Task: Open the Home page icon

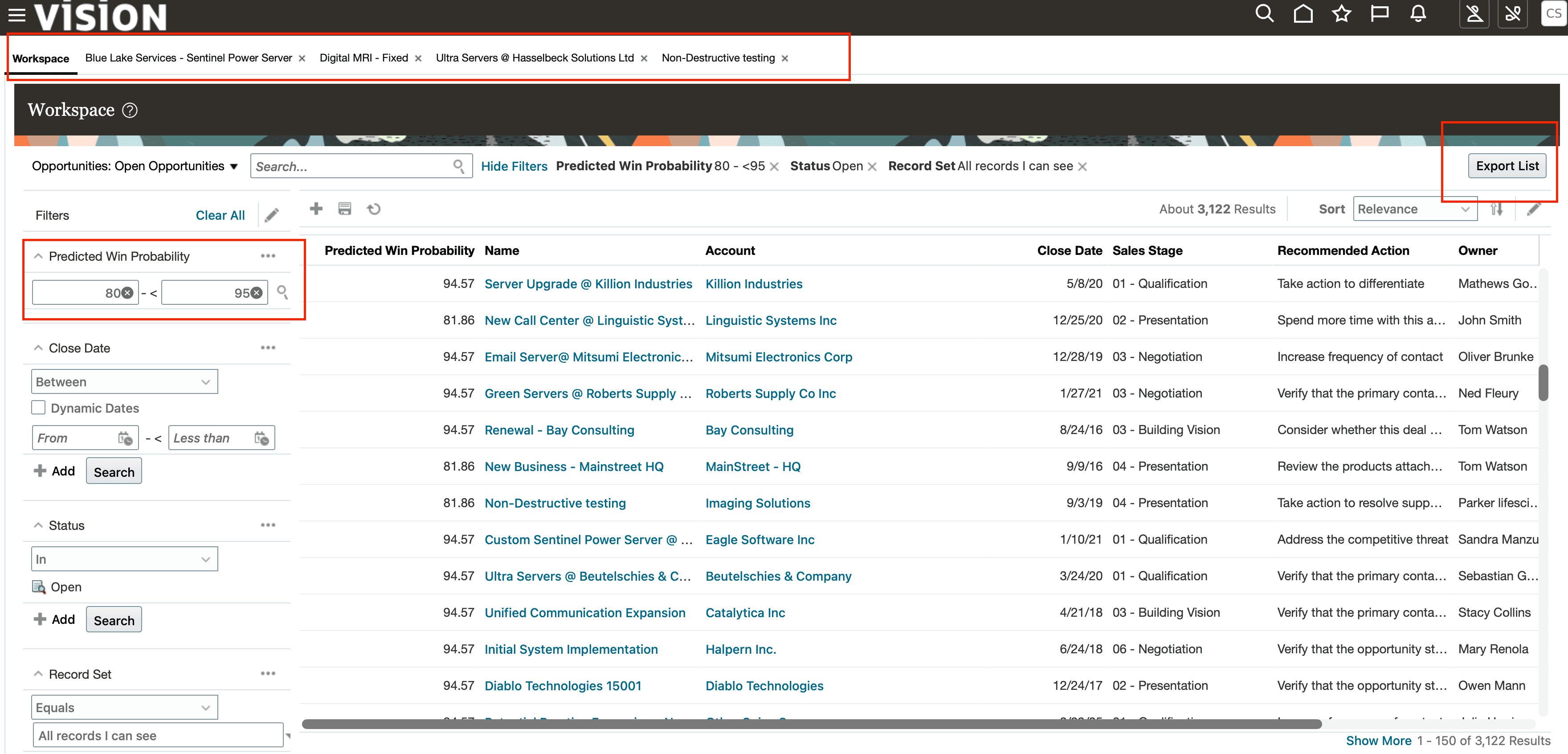Action: coord(1303,13)
